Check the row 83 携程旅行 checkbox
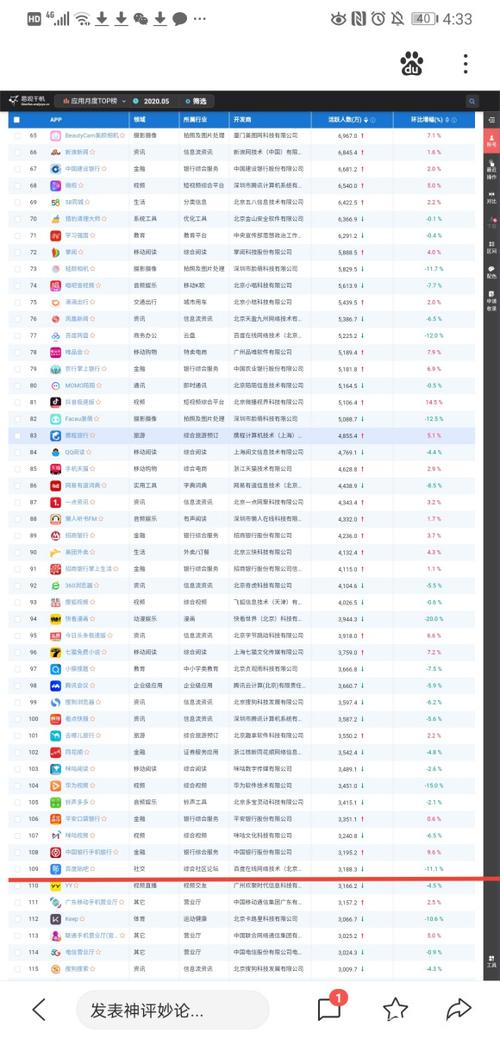Viewport: 500px width, 1039px height. 17,435
